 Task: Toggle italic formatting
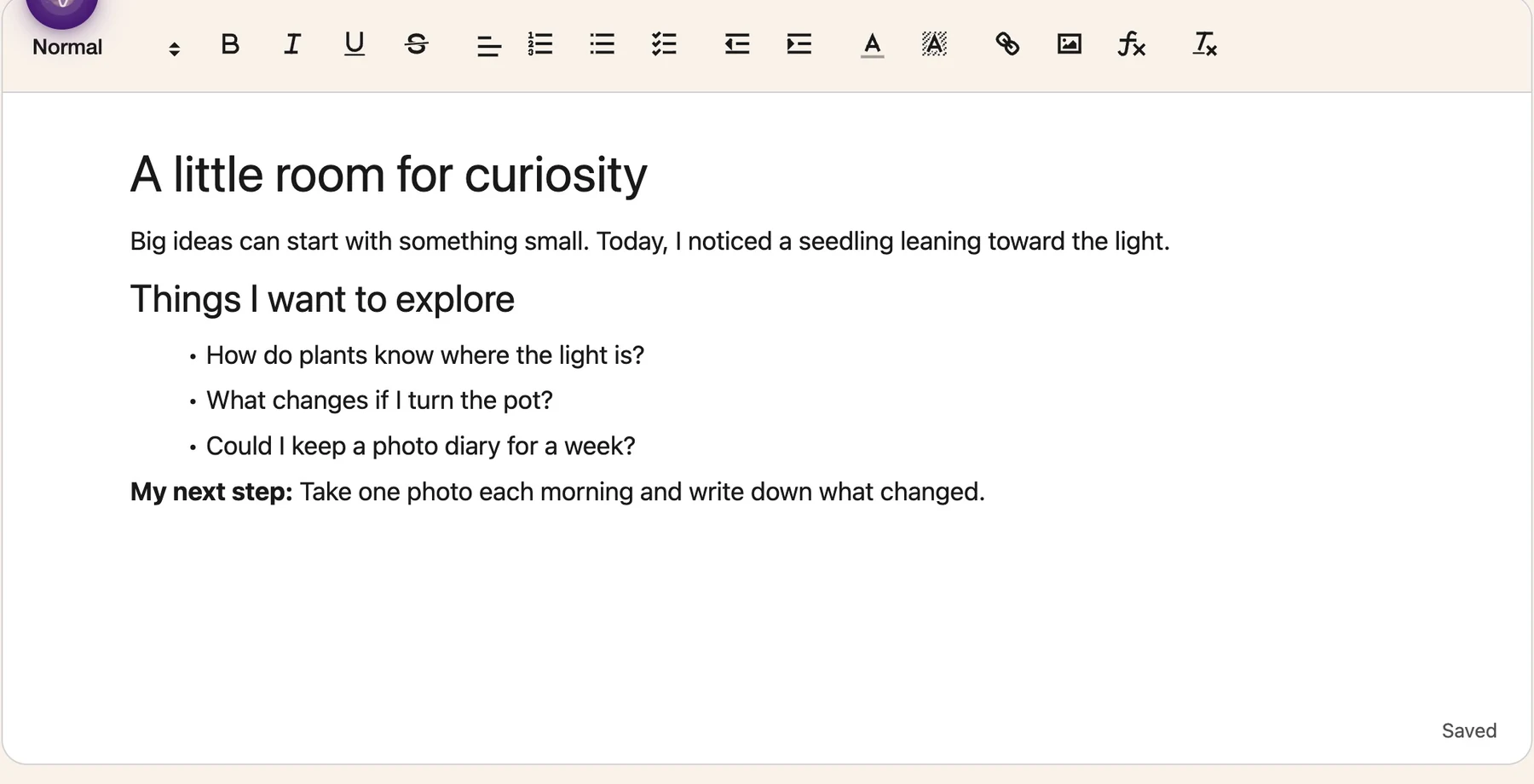[292, 44]
